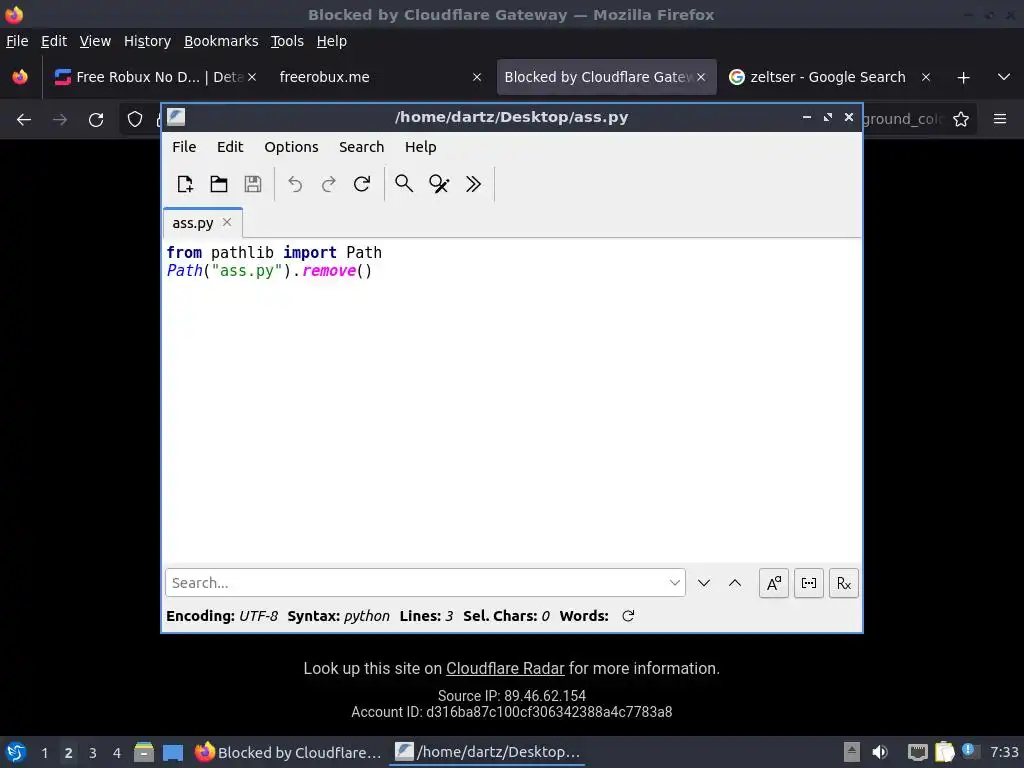Bookmark this page with the star

coord(961,120)
